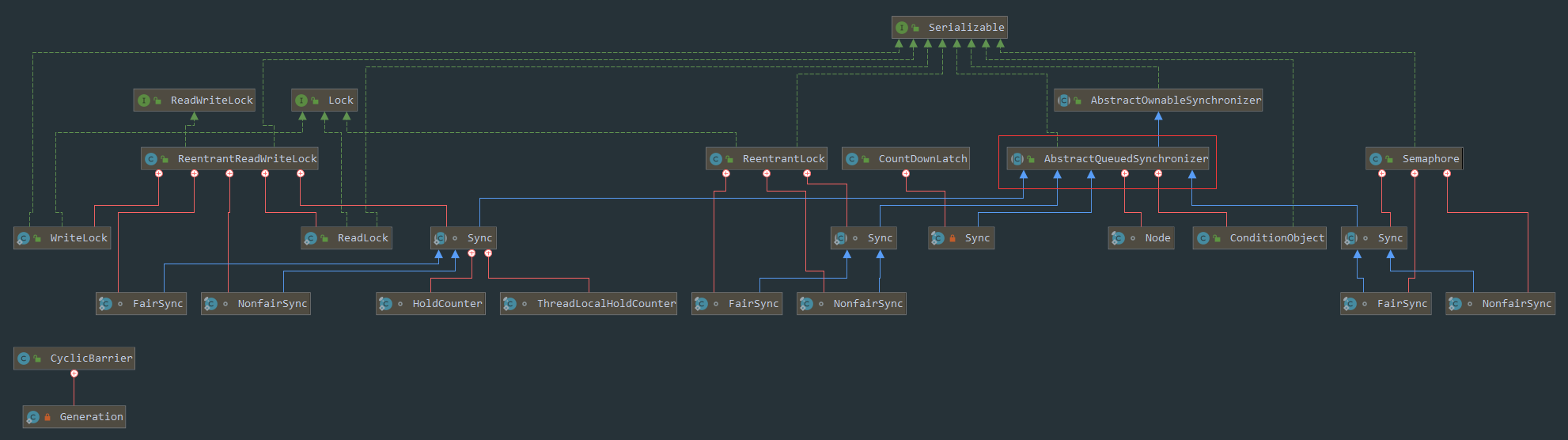Image resolution: width=1568 pixels, height=440 pixels.
Task: Click the ConditionObject class icon
Action: click(1203, 238)
